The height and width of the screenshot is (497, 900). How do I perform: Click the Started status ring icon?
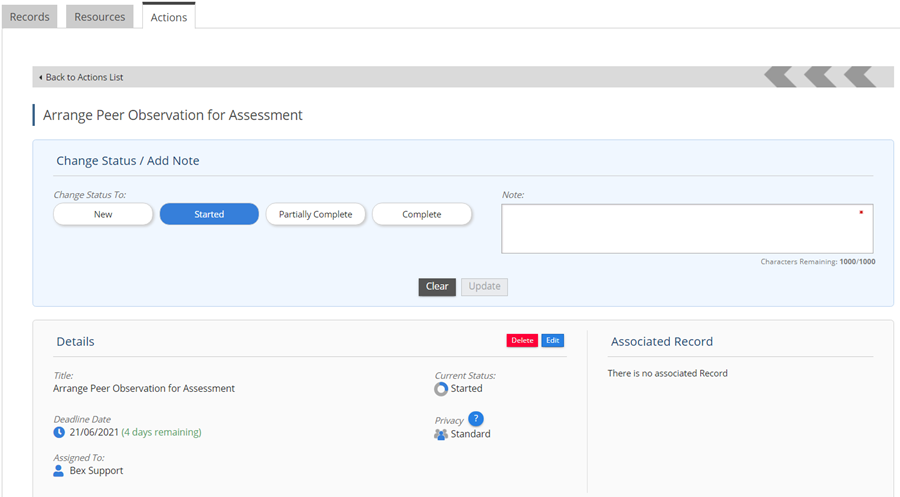pyautogui.click(x=441, y=389)
